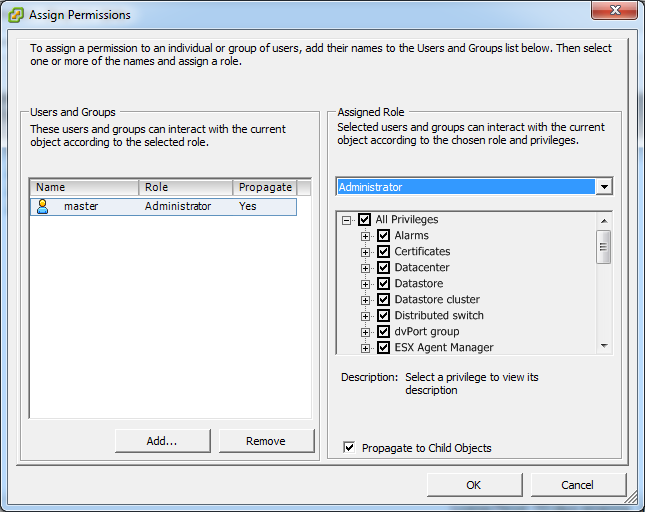Viewport: 645px width, 512px height.
Task: Click the Role column header
Action: click(x=186, y=187)
